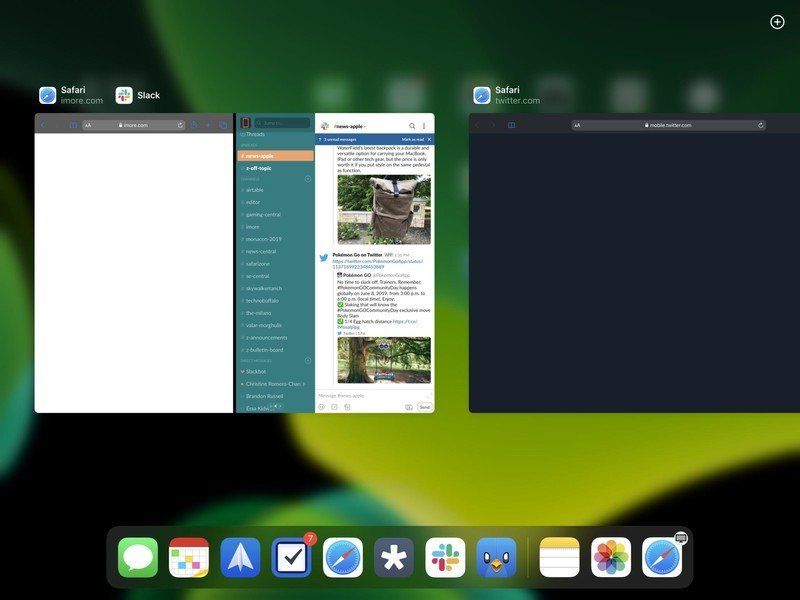Image resolution: width=800 pixels, height=600 pixels.
Task: Open the Messages app from the dock
Action: tap(138, 557)
